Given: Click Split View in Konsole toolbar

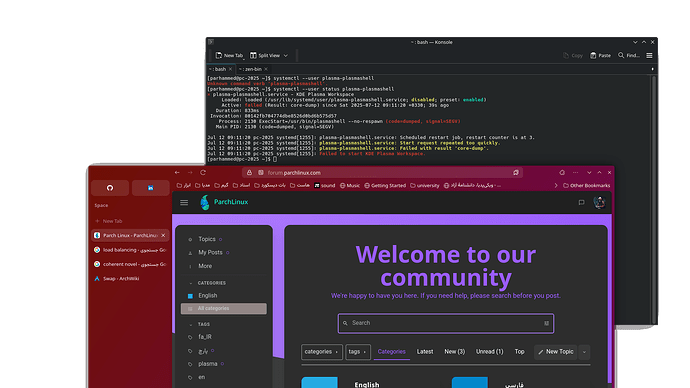Looking at the screenshot, I should pyautogui.click(x=265, y=55).
